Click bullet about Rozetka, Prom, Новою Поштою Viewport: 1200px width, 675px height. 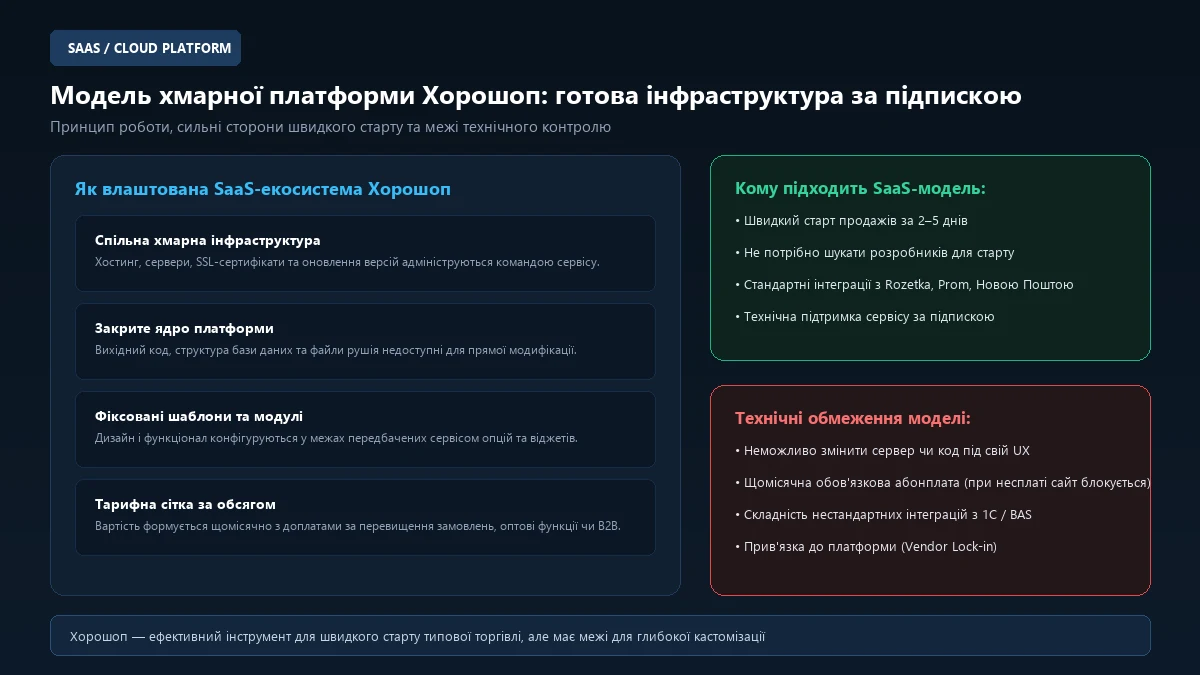pyautogui.click(x=904, y=285)
